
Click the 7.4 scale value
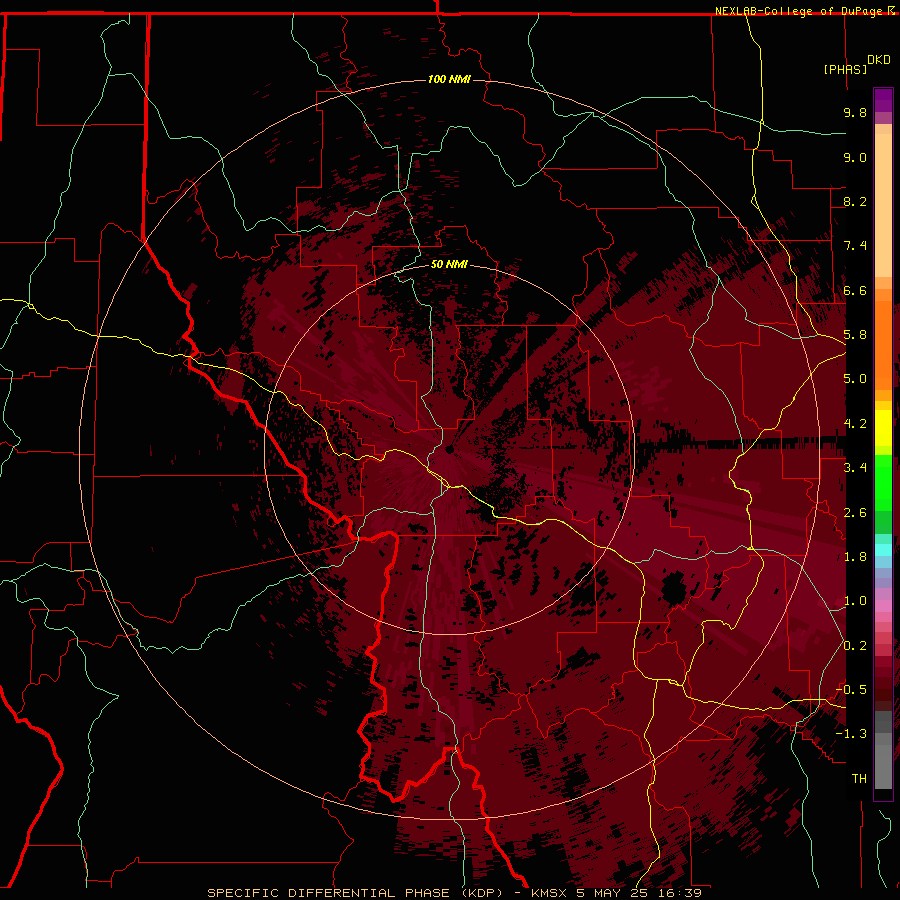coord(855,246)
